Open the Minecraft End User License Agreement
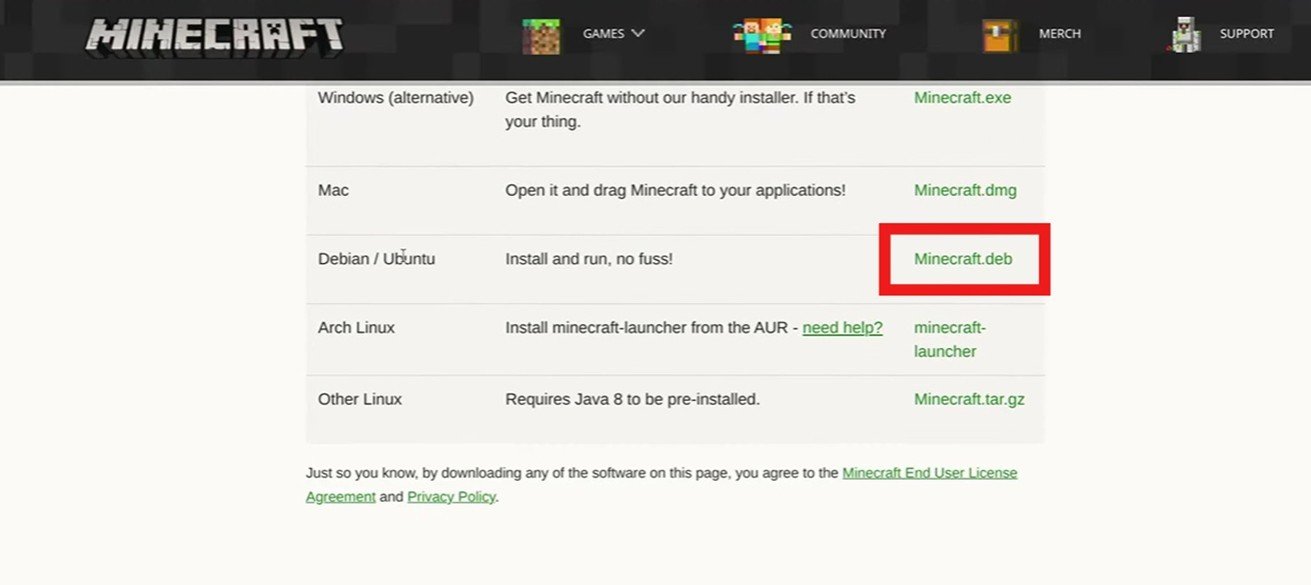The height and width of the screenshot is (585, 1311). pyautogui.click(x=661, y=484)
